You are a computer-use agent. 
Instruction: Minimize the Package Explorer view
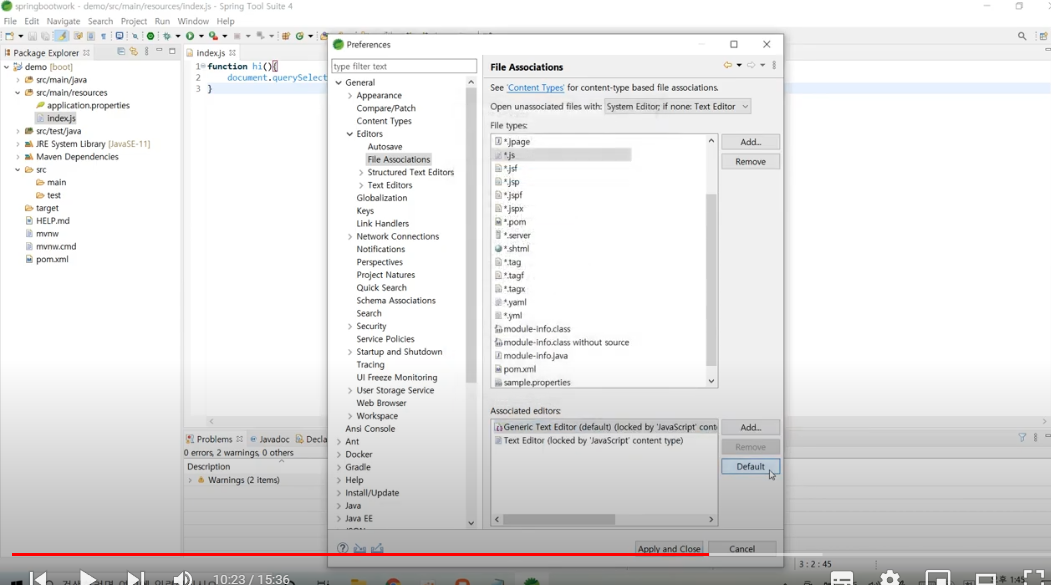pyautogui.click(x=159, y=51)
